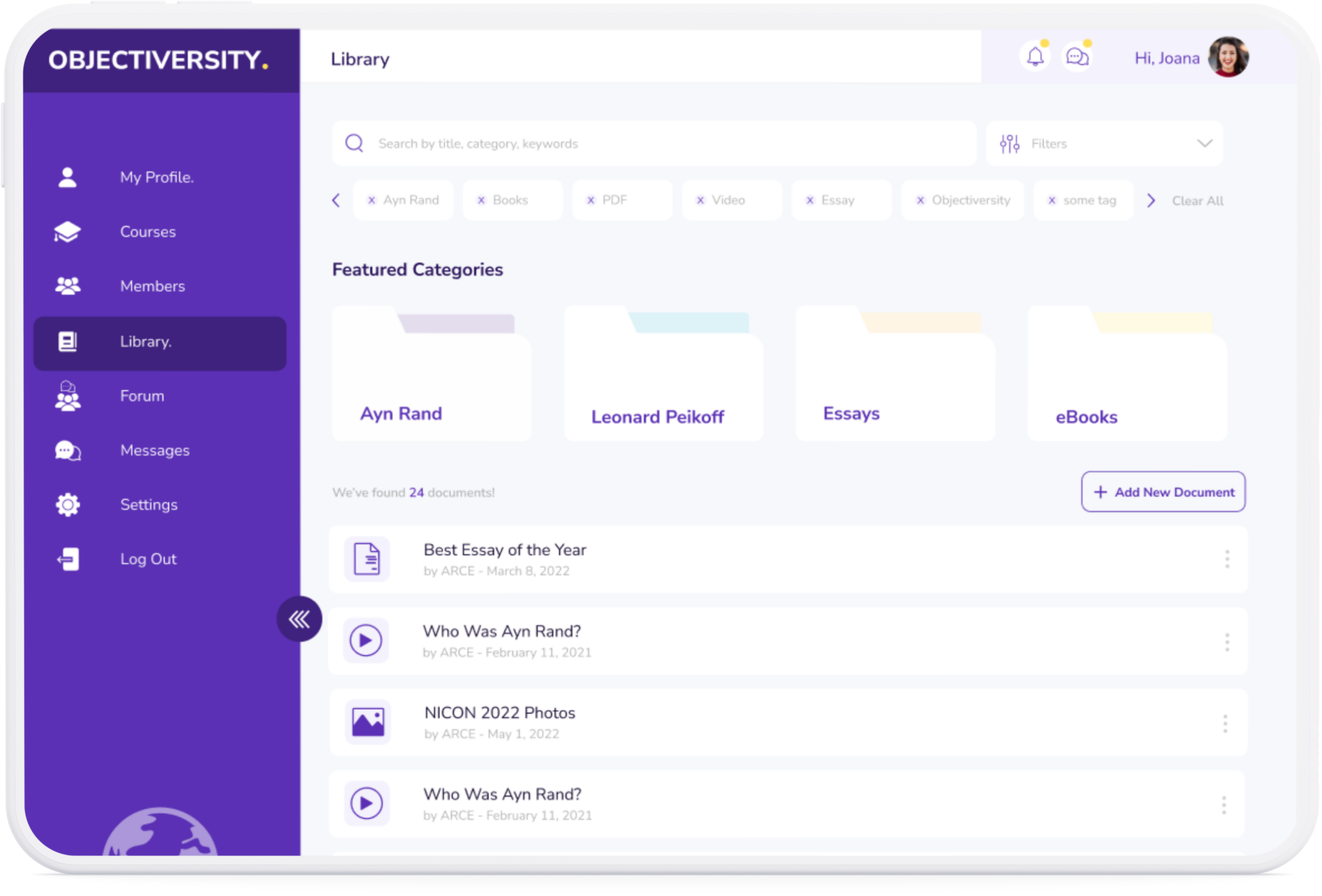Open the Forum sidebar item
The width and height of the screenshot is (1322, 896).
(141, 396)
